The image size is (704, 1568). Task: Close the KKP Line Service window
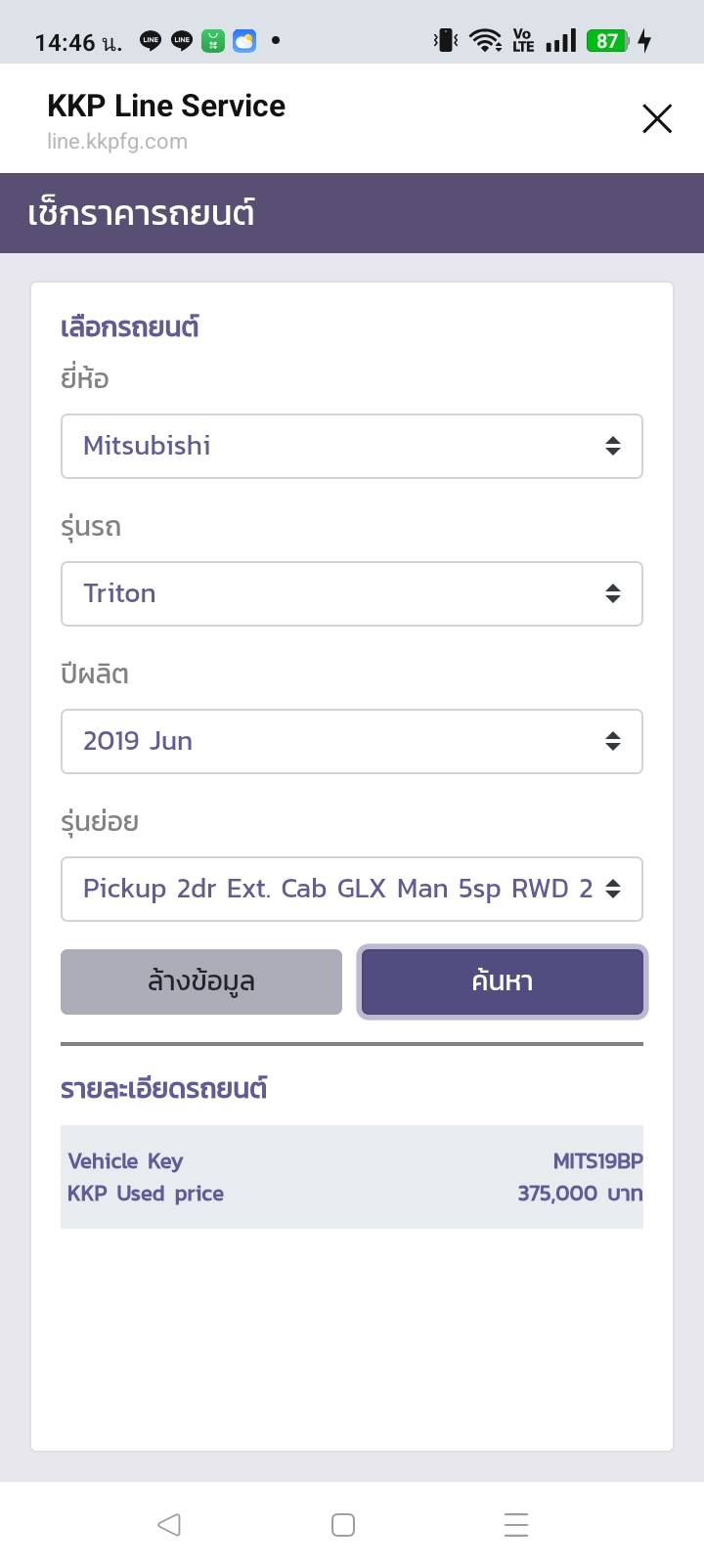[x=656, y=119]
